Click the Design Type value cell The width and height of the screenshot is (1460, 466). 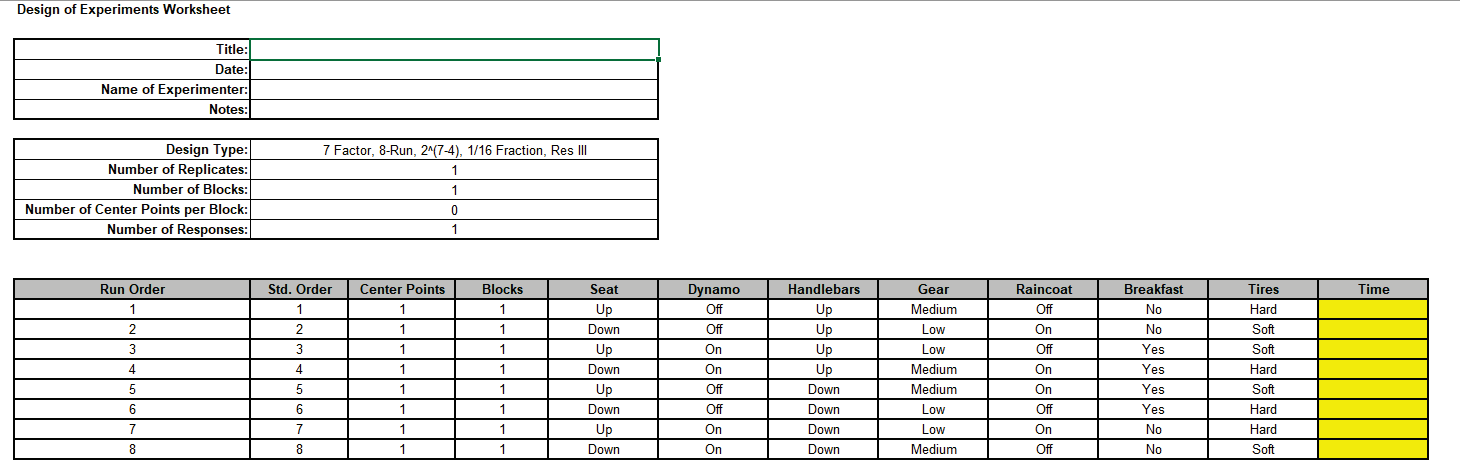(x=454, y=150)
